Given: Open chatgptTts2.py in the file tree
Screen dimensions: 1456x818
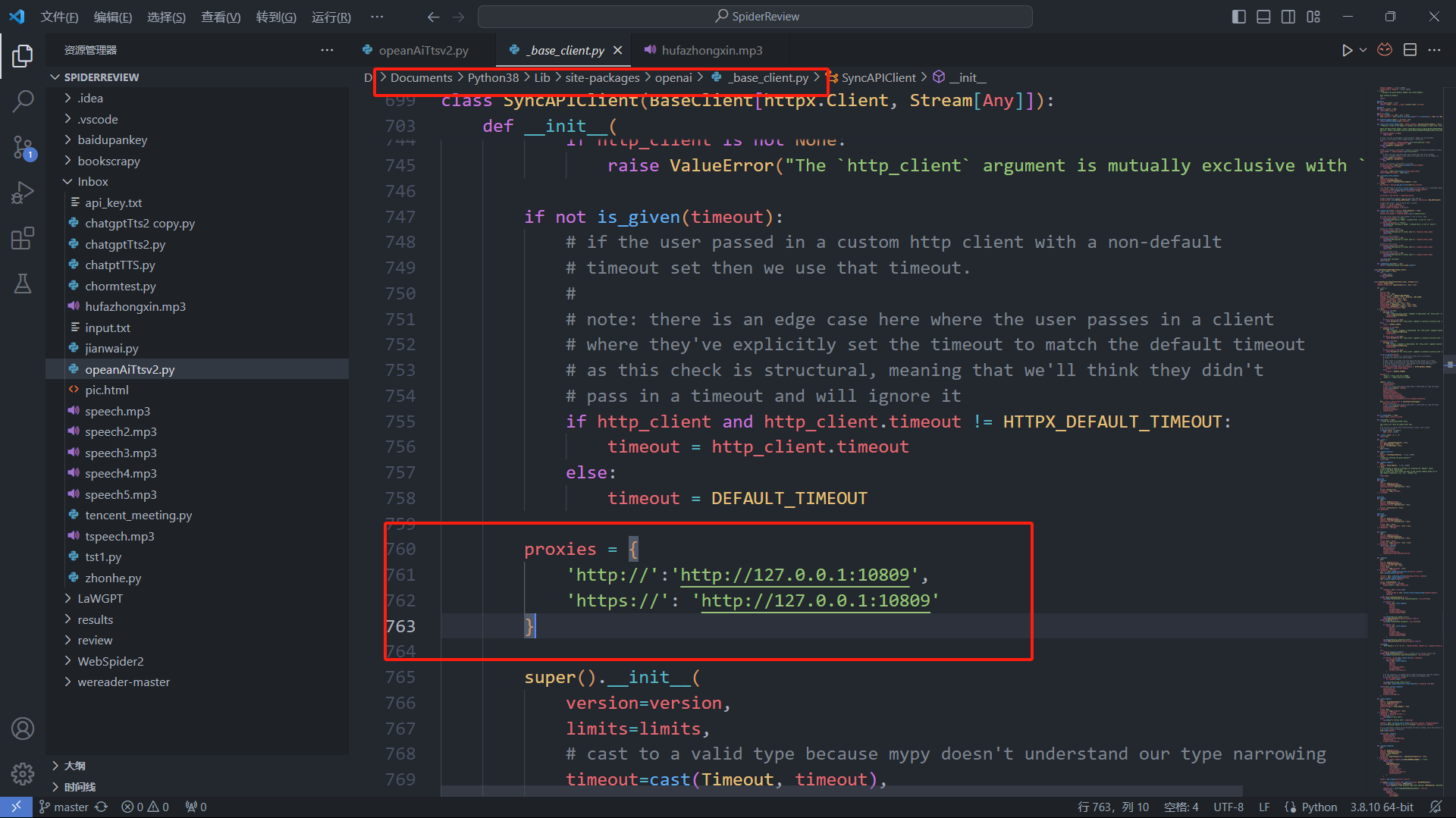Looking at the screenshot, I should (197, 244).
